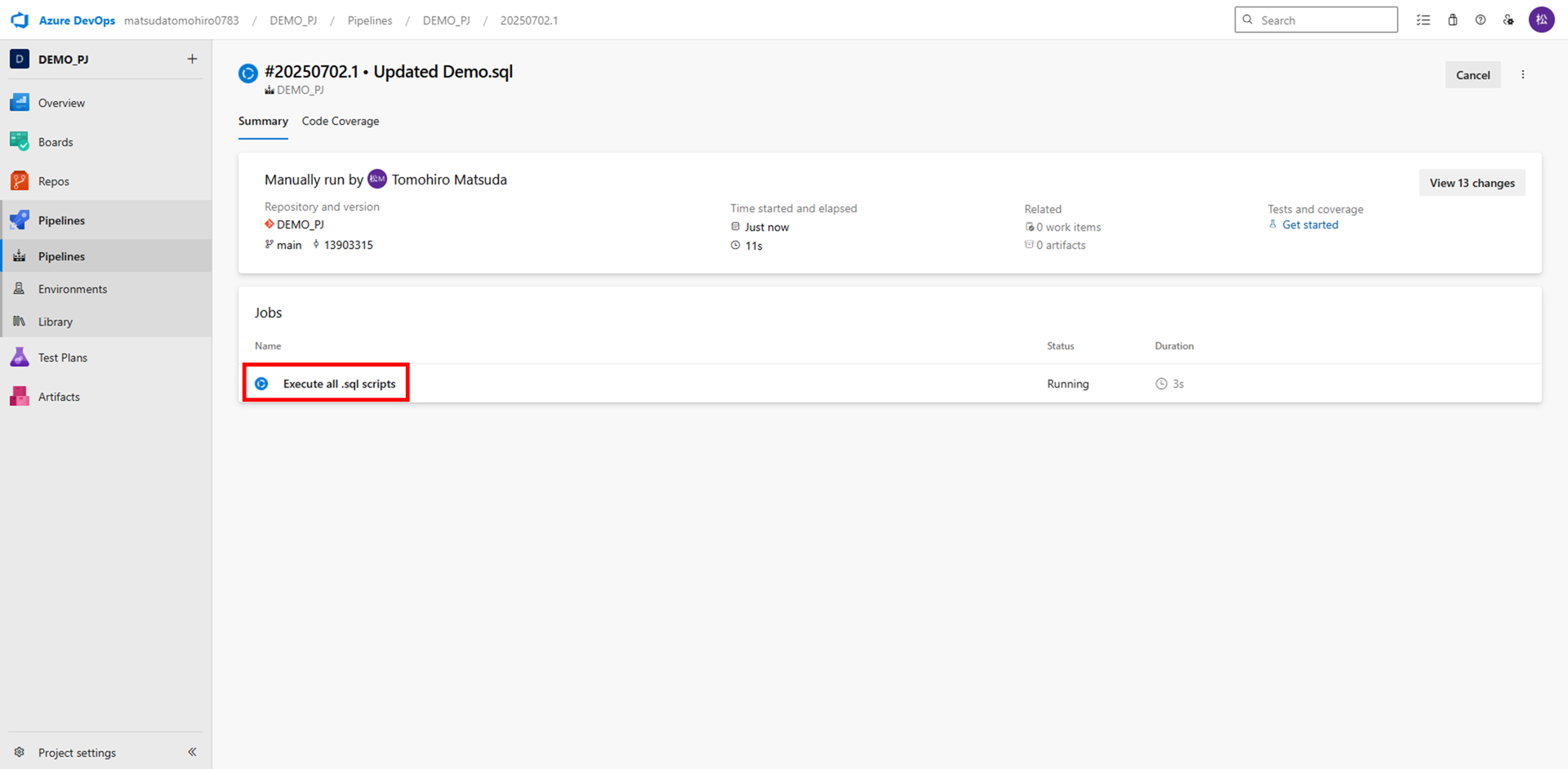Click the Status column header
Viewport: 1568px width, 769px height.
[x=1061, y=346]
